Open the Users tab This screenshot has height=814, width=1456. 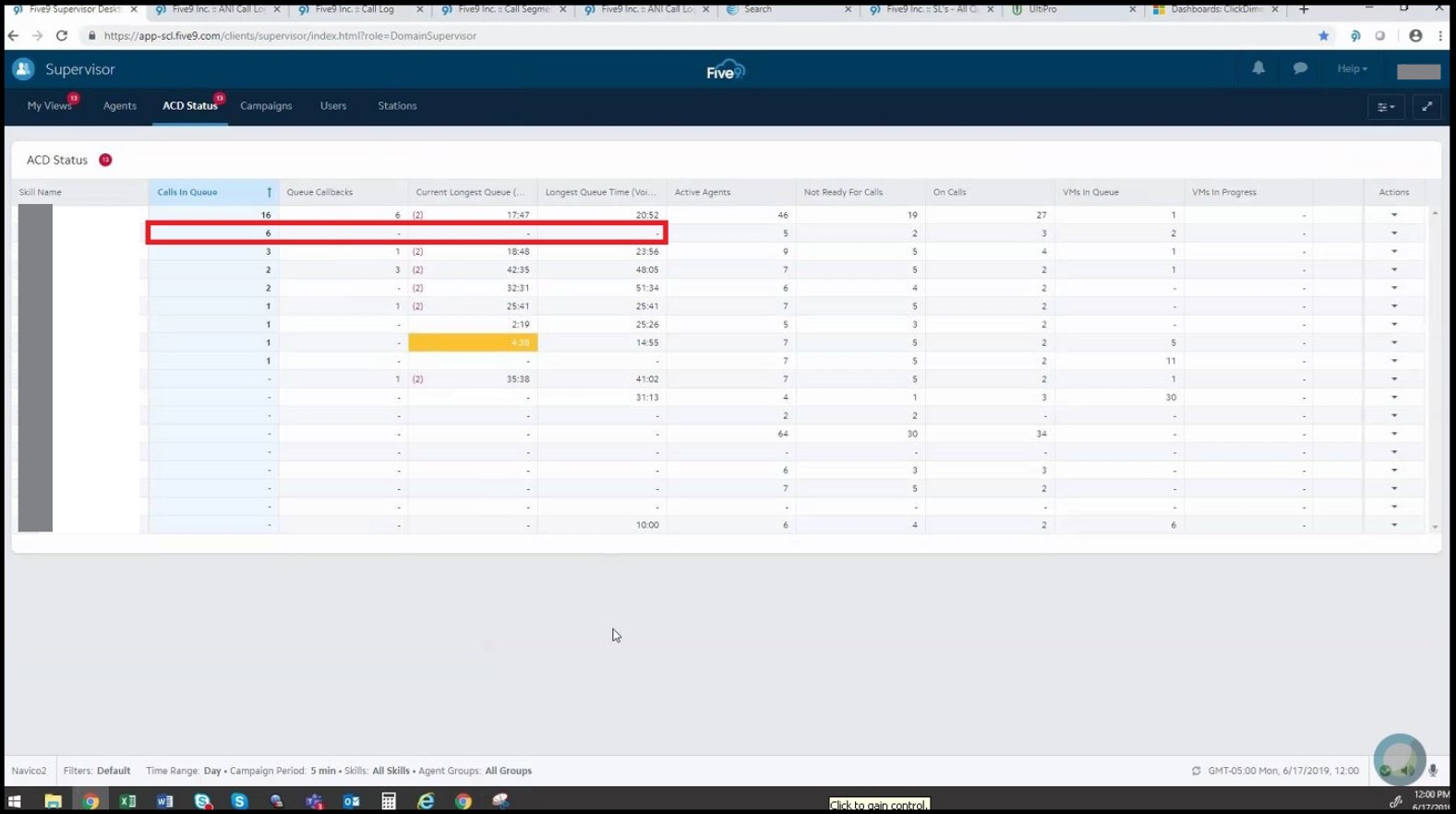pos(333,106)
